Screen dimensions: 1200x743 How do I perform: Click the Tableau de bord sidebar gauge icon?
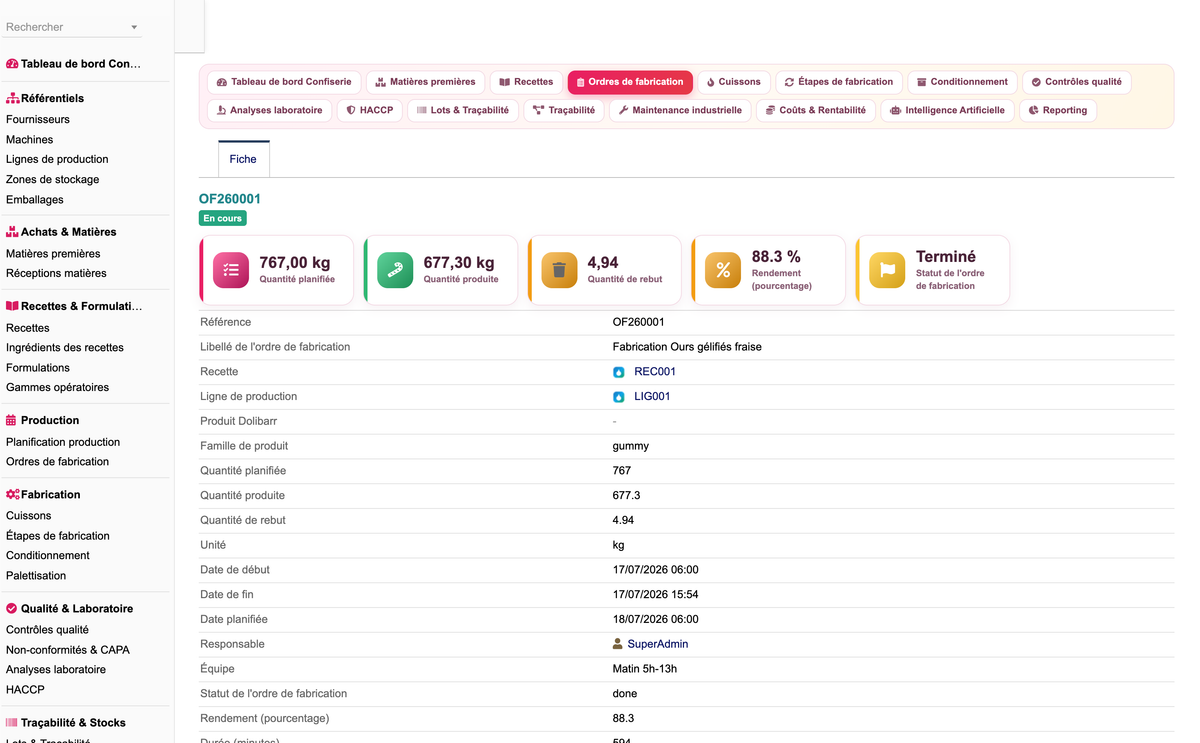(12, 64)
